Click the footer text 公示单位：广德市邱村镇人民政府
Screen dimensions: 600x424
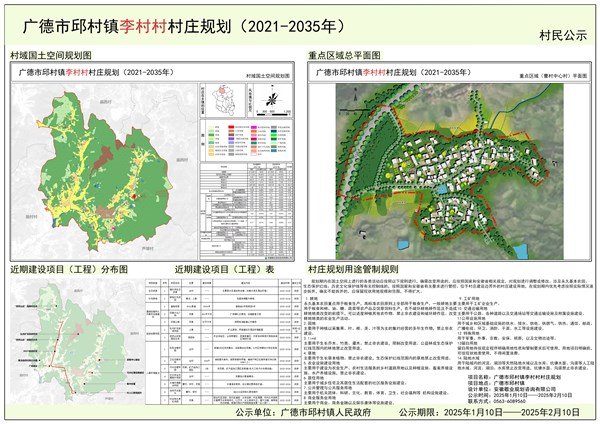[303, 412]
